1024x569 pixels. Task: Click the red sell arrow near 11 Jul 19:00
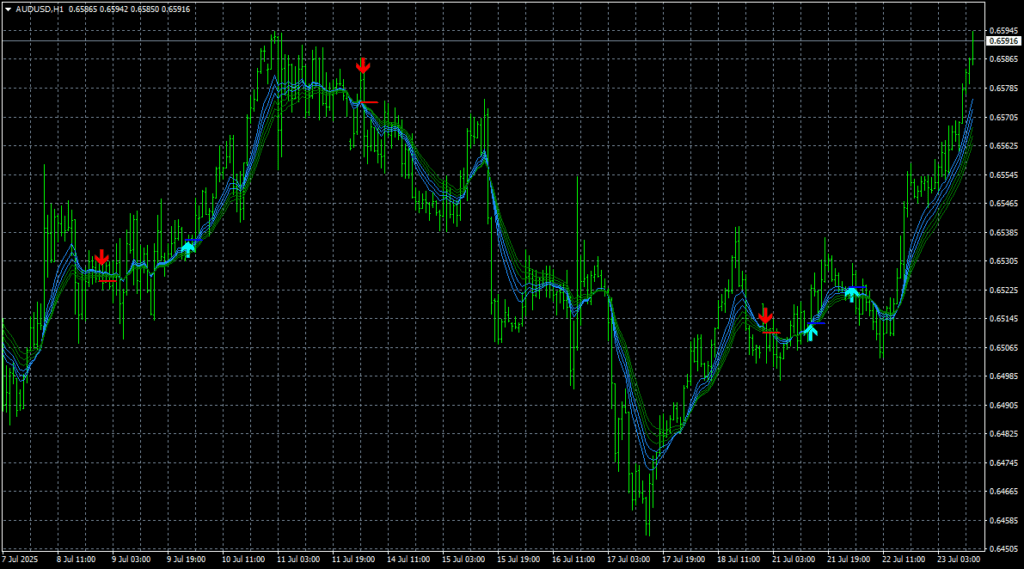(363, 67)
